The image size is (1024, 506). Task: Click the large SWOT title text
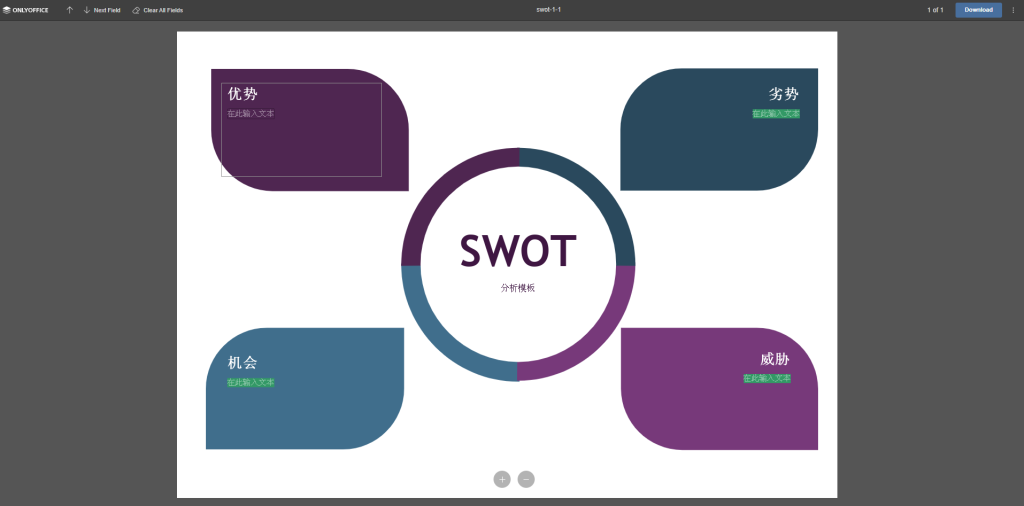(x=518, y=251)
